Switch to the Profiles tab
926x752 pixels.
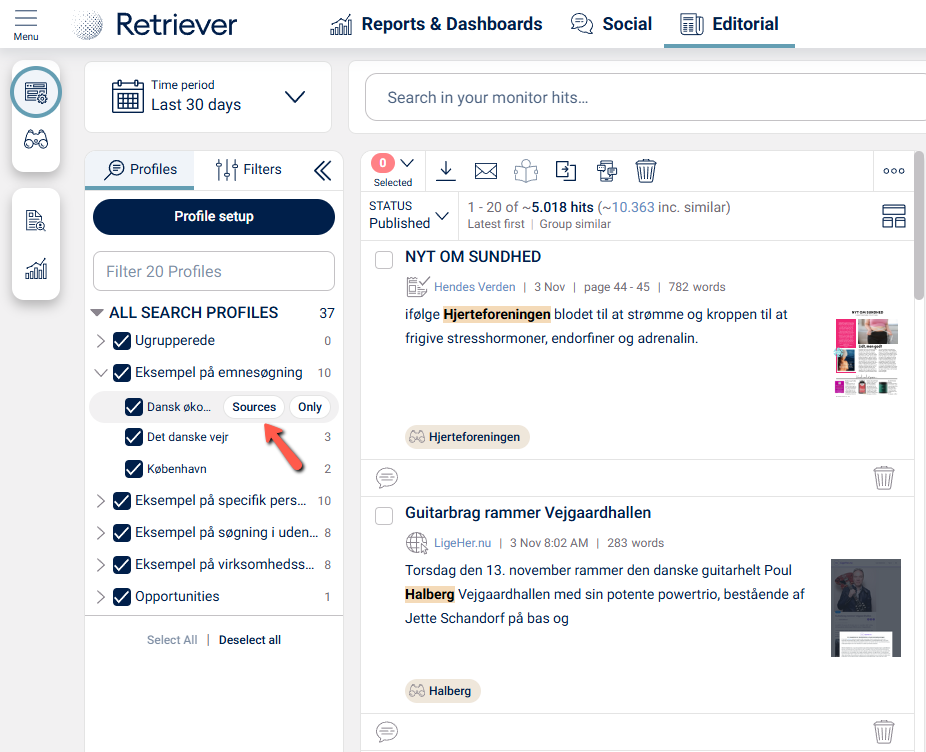click(x=140, y=170)
